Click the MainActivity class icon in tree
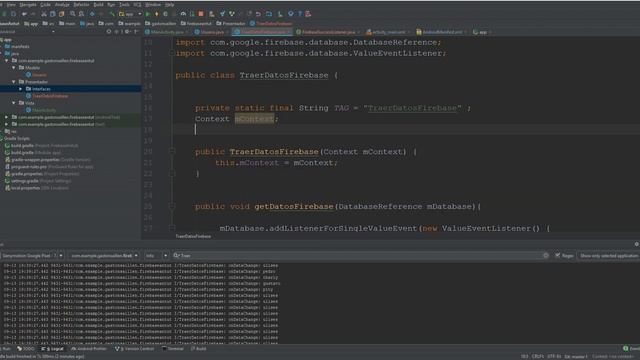640x360 pixels. click(x=28, y=110)
